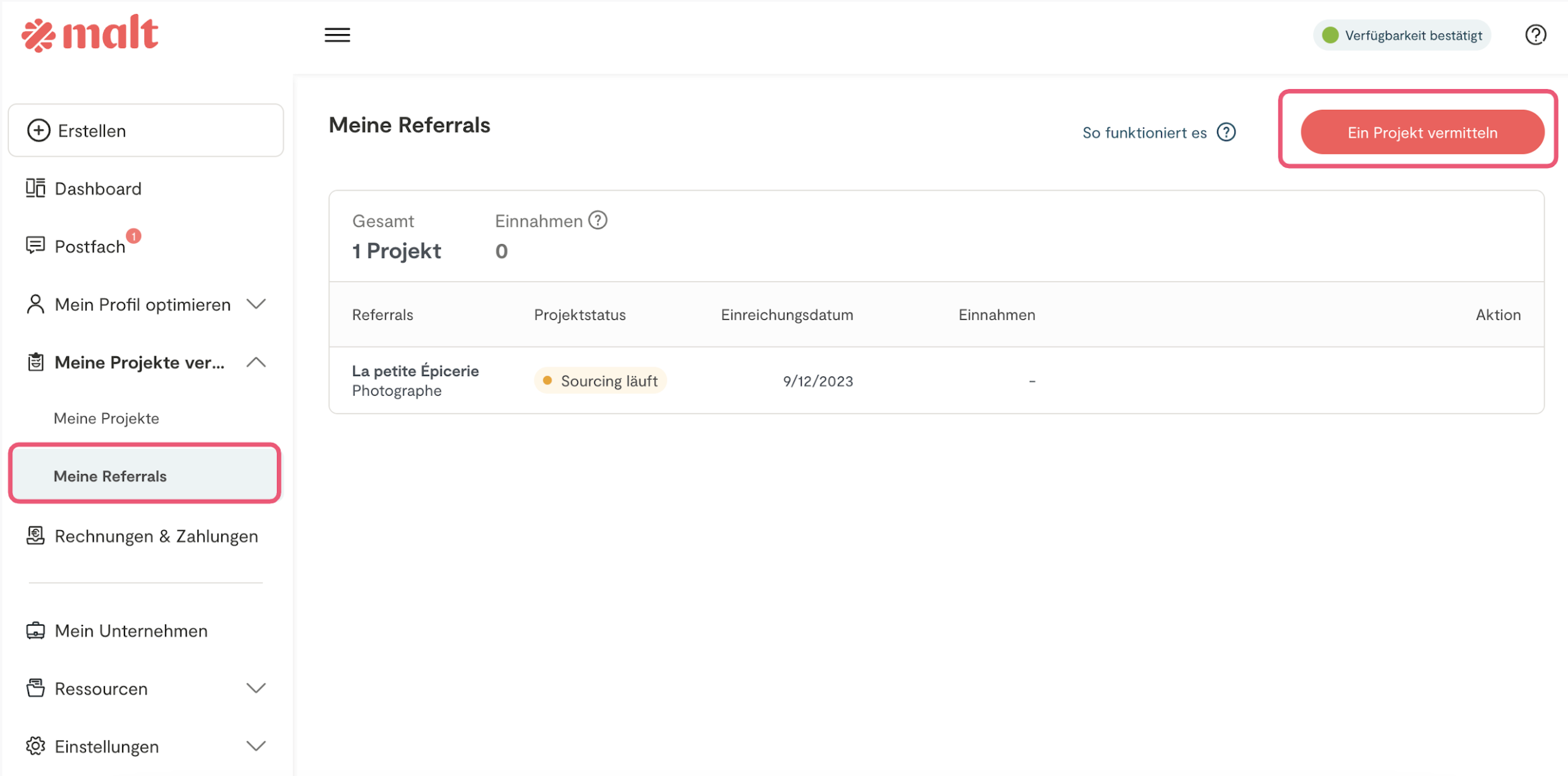Expand the Ressourcen menu chevron
Image resolution: width=1568 pixels, height=776 pixels.
[x=256, y=688]
